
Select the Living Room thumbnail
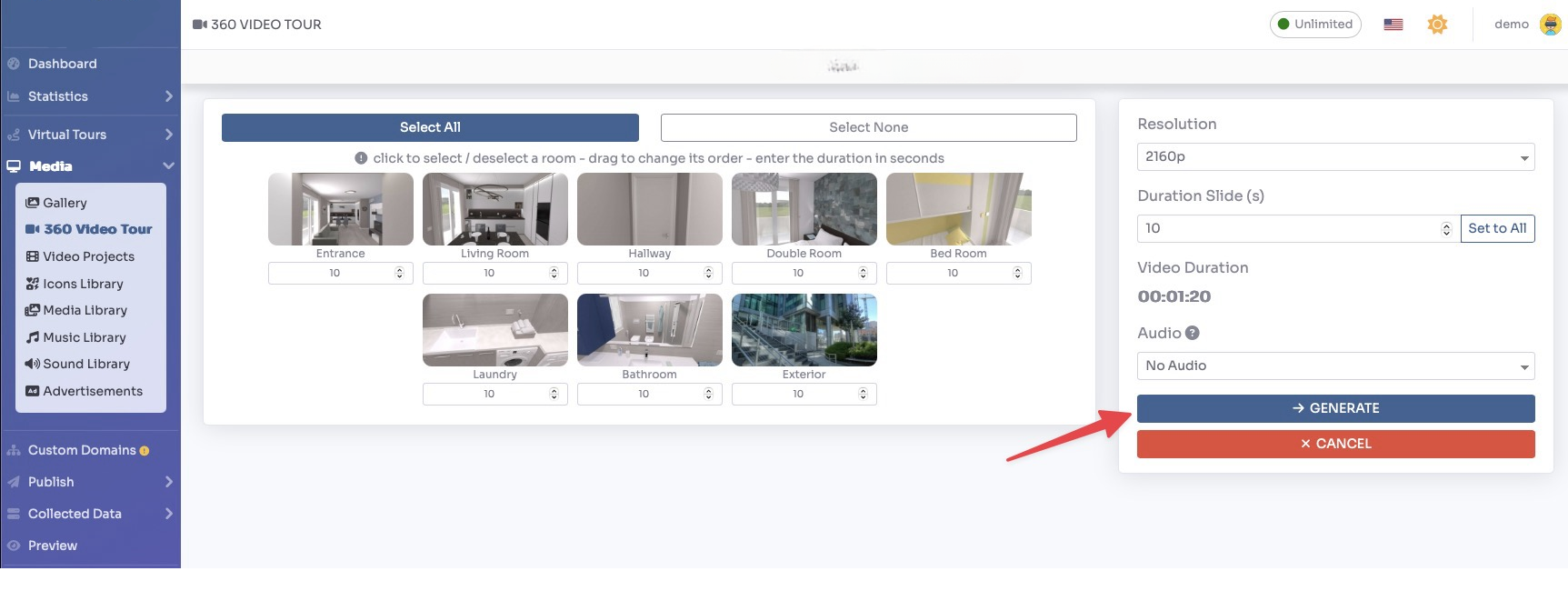click(495, 209)
